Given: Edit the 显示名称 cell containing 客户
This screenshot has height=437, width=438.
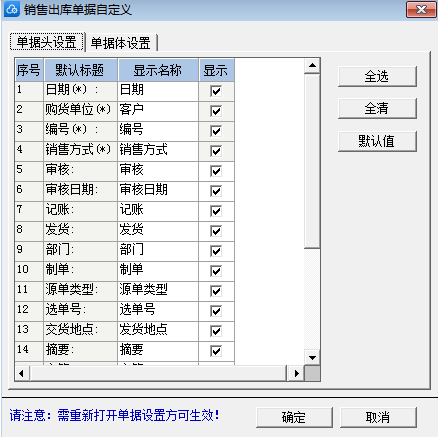Looking at the screenshot, I should point(158,111).
